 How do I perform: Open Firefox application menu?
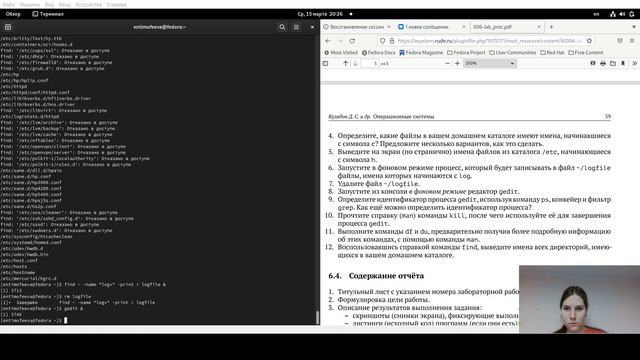[632, 41]
